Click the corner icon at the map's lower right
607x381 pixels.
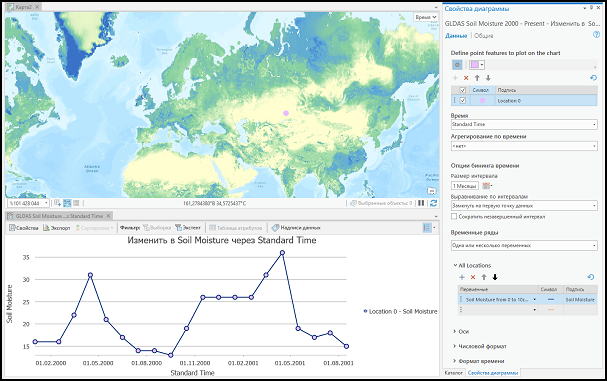coord(432,191)
